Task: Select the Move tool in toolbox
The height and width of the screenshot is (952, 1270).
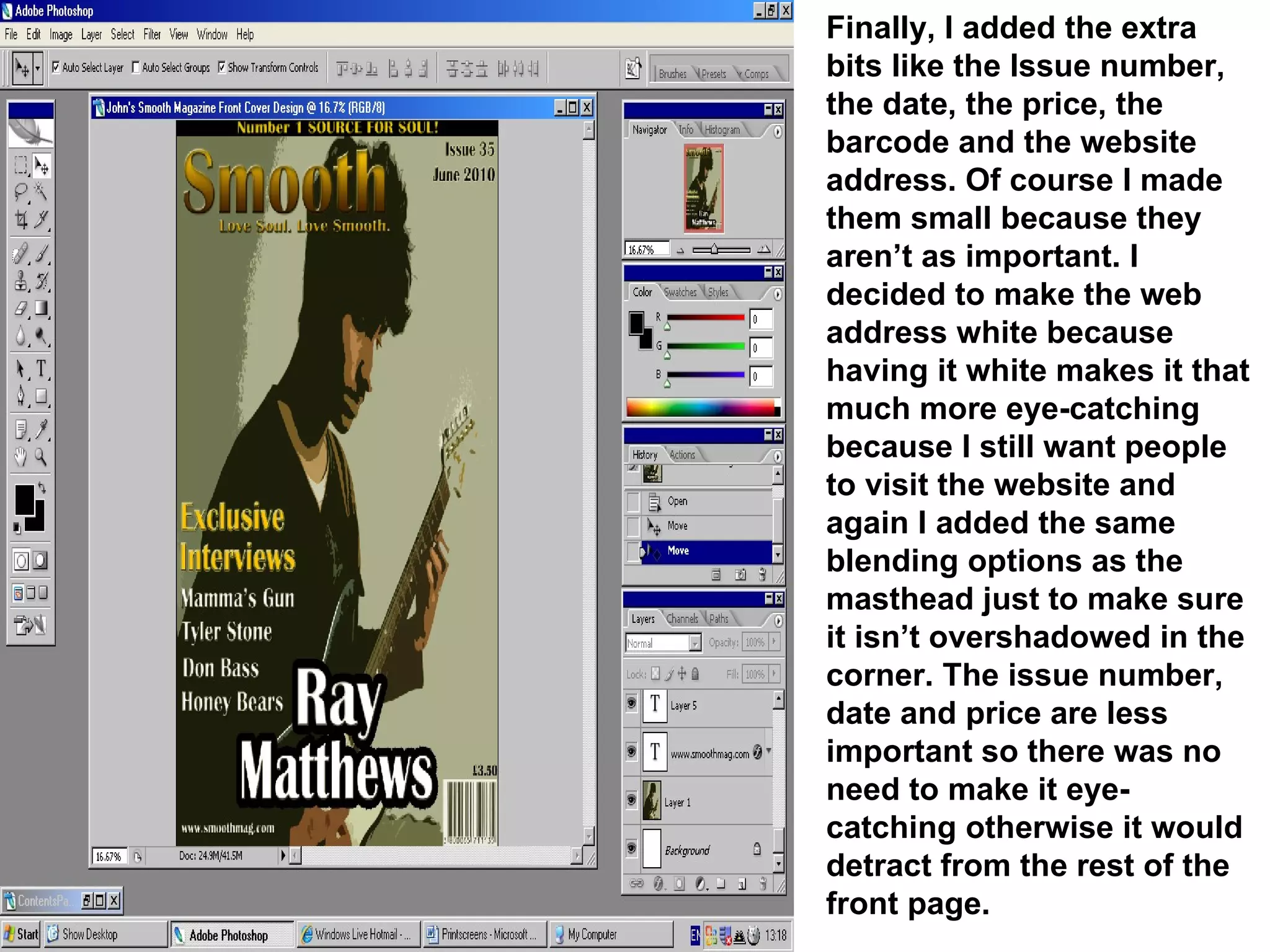Action: click(41, 165)
